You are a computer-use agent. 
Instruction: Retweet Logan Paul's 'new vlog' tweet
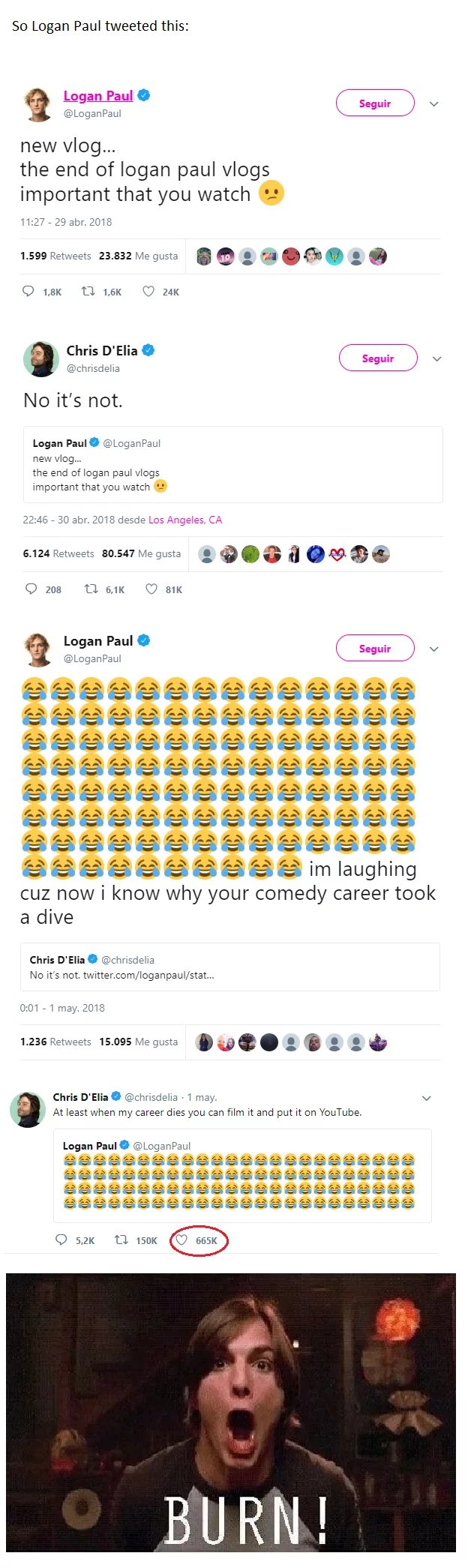88,291
